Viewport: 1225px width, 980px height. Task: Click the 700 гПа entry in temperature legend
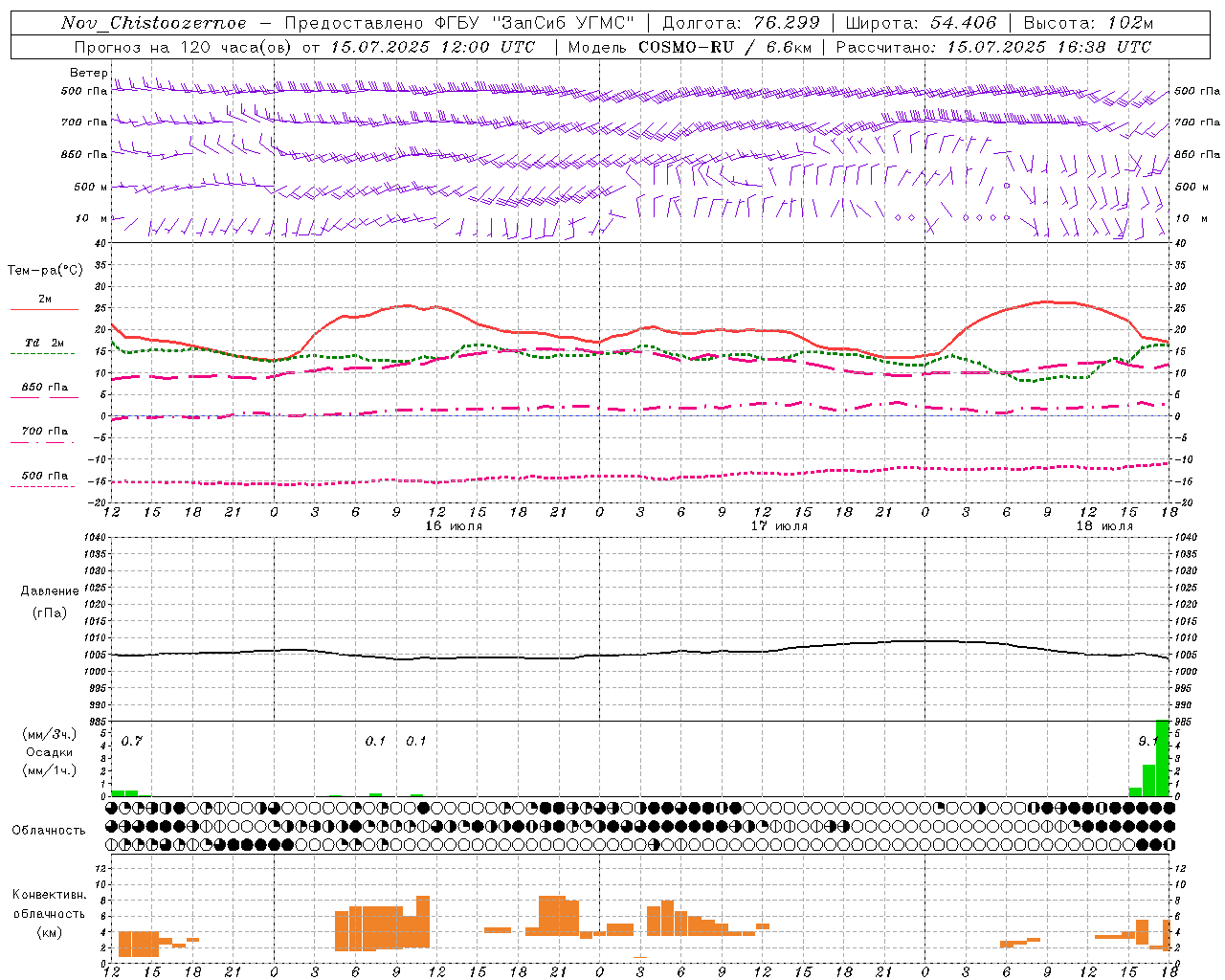coord(44,432)
